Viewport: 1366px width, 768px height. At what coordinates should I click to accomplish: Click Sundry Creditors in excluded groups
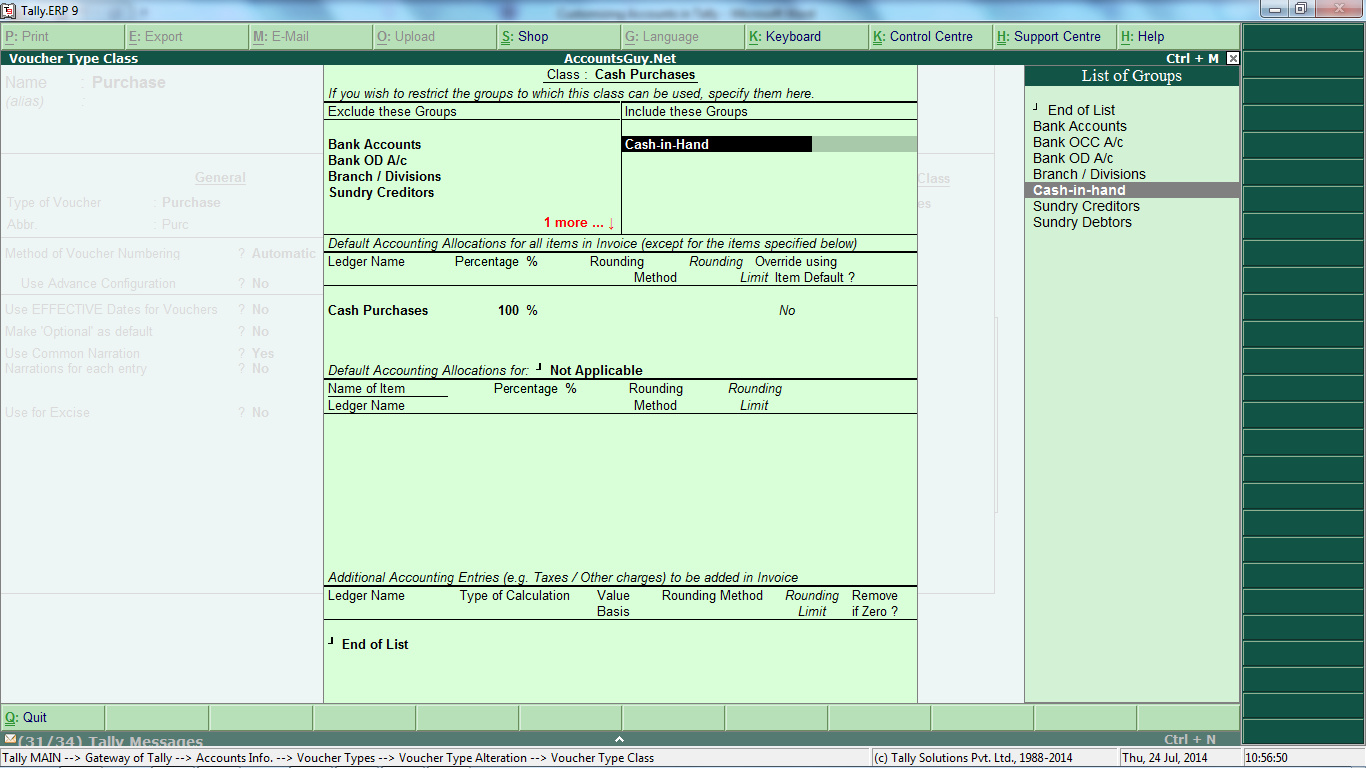(x=381, y=192)
